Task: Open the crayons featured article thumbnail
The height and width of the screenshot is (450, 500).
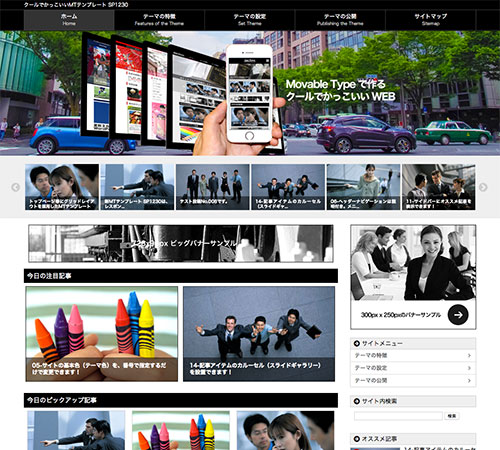Action: pos(102,334)
